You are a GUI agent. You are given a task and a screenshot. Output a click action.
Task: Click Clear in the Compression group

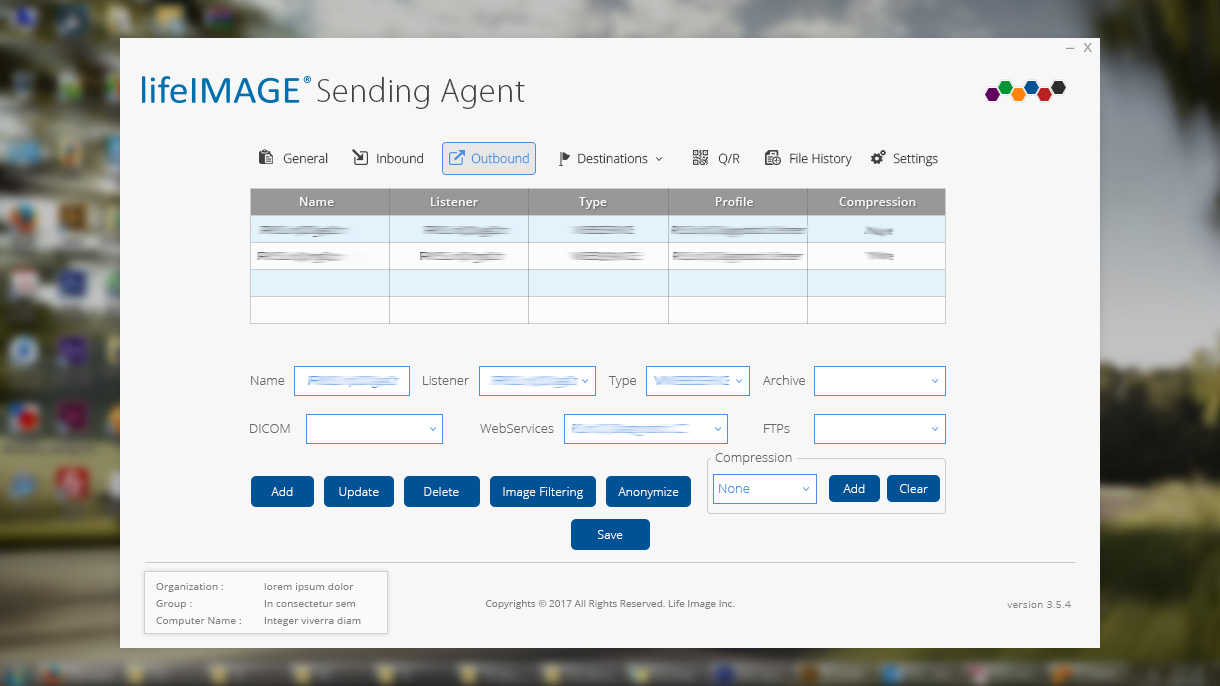(913, 489)
